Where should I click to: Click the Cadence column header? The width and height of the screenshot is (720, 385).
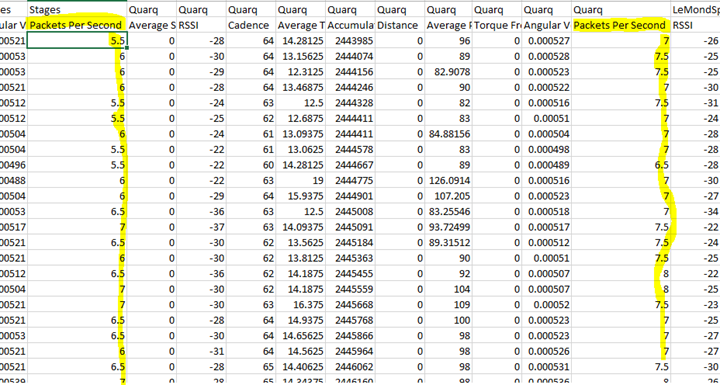pyautogui.click(x=251, y=25)
